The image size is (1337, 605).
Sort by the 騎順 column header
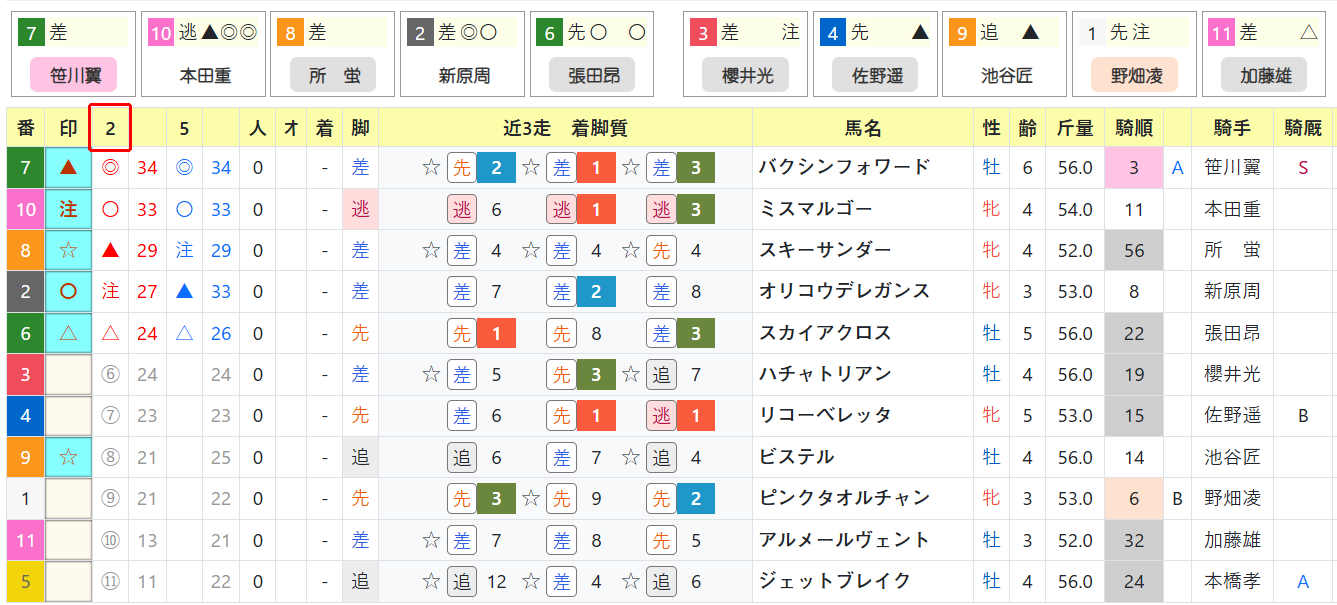[1134, 128]
